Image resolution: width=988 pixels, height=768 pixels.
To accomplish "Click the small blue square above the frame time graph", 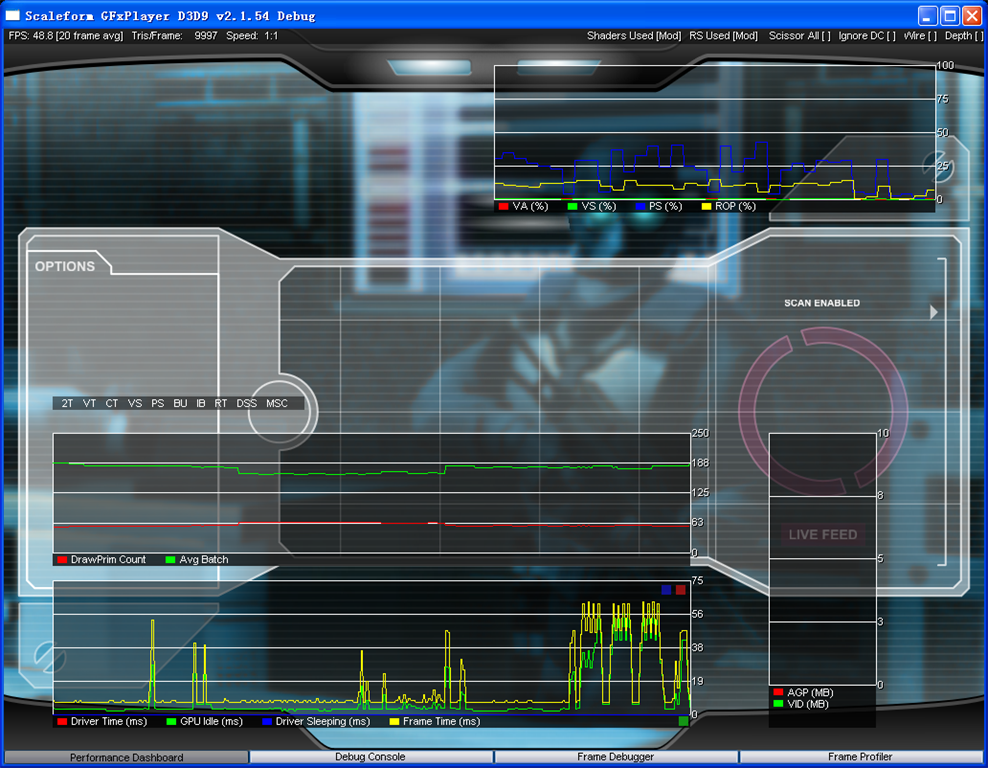I will [666, 590].
